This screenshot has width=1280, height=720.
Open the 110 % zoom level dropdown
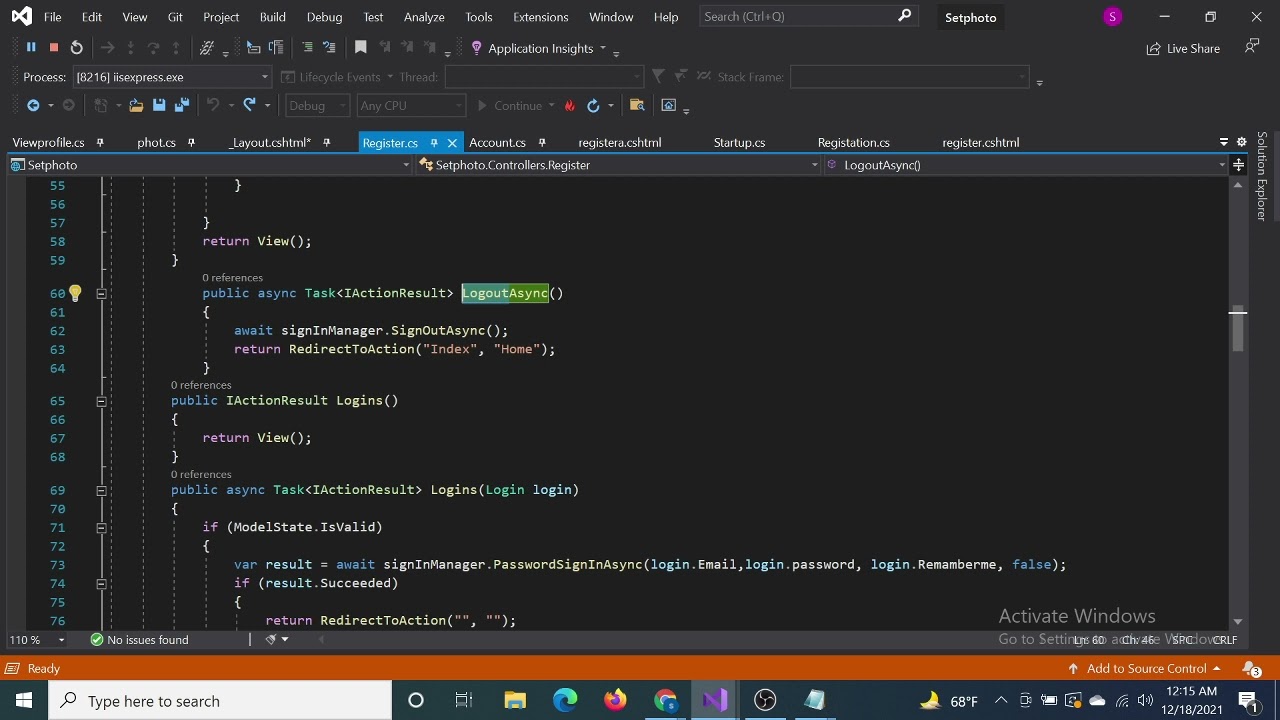point(38,640)
